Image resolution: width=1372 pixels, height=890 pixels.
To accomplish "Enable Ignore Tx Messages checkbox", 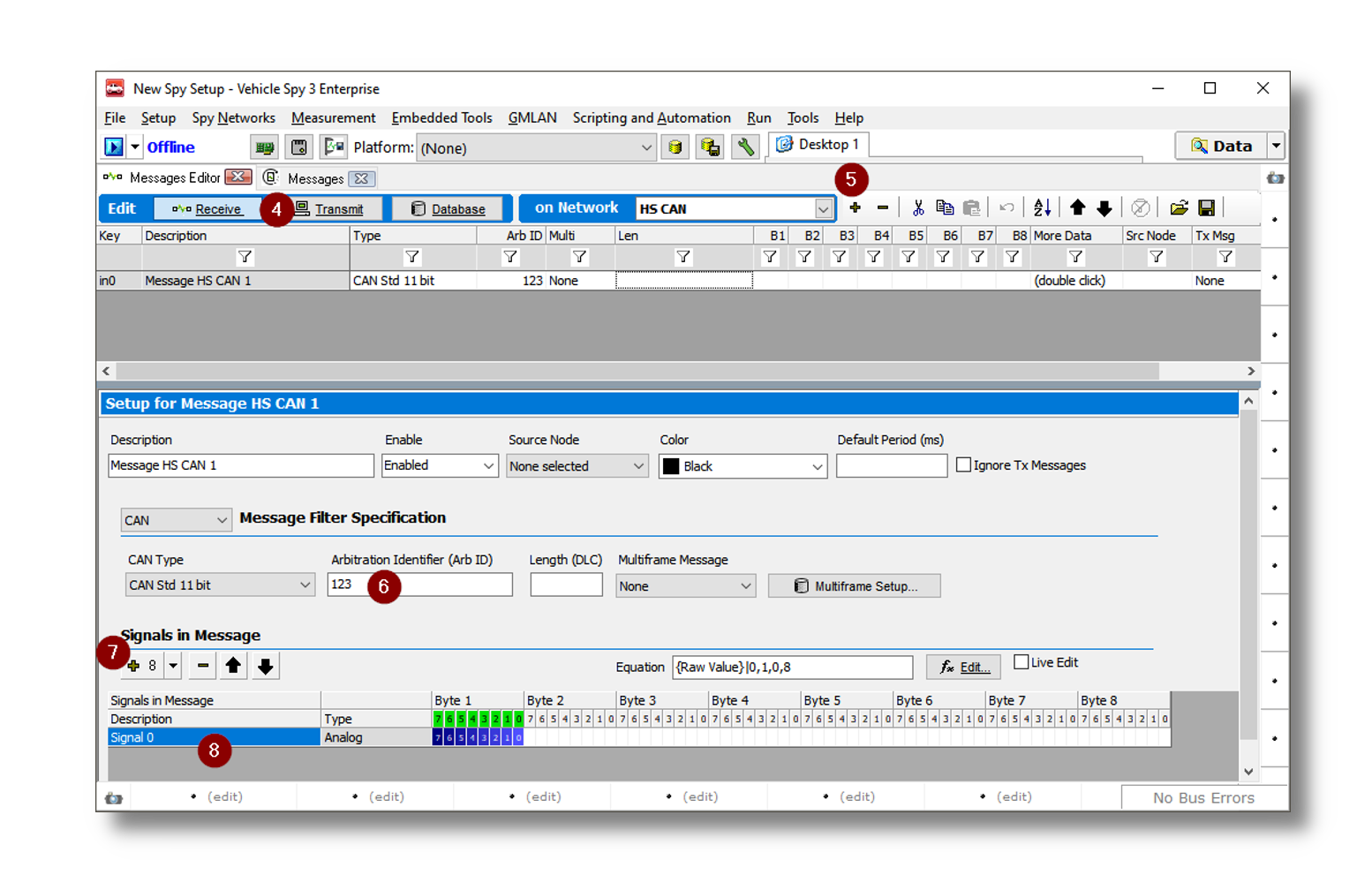I will click(x=963, y=465).
